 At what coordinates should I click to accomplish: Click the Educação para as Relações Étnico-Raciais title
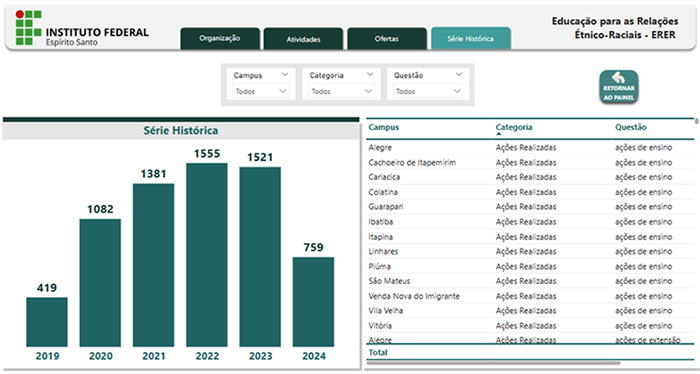click(x=615, y=28)
